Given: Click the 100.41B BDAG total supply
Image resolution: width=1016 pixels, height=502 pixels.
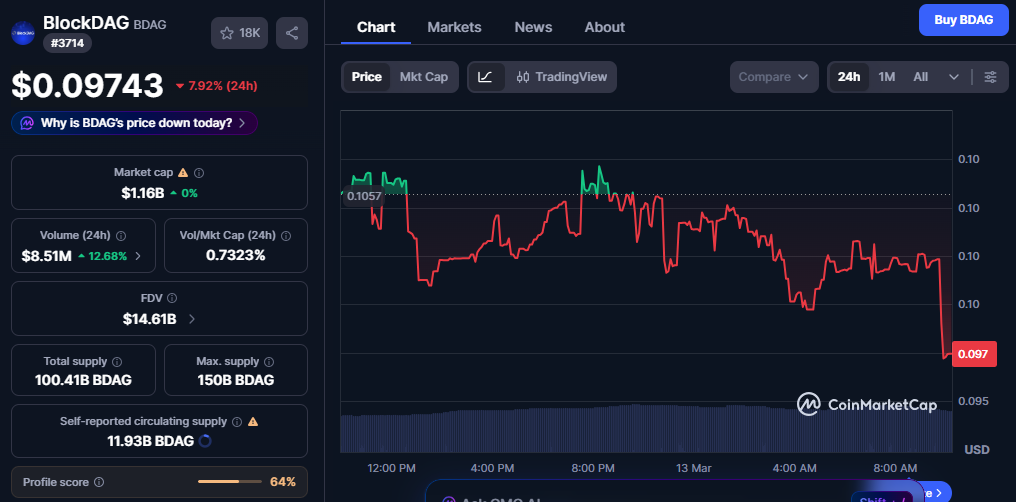Looking at the screenshot, I should [x=83, y=380].
